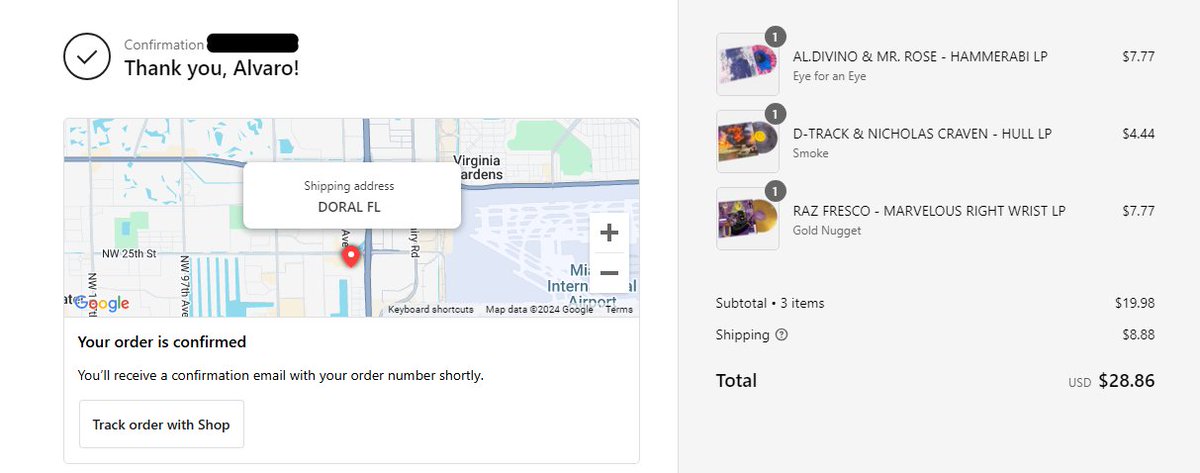Click the RAZ FRESCO product title

(929, 211)
